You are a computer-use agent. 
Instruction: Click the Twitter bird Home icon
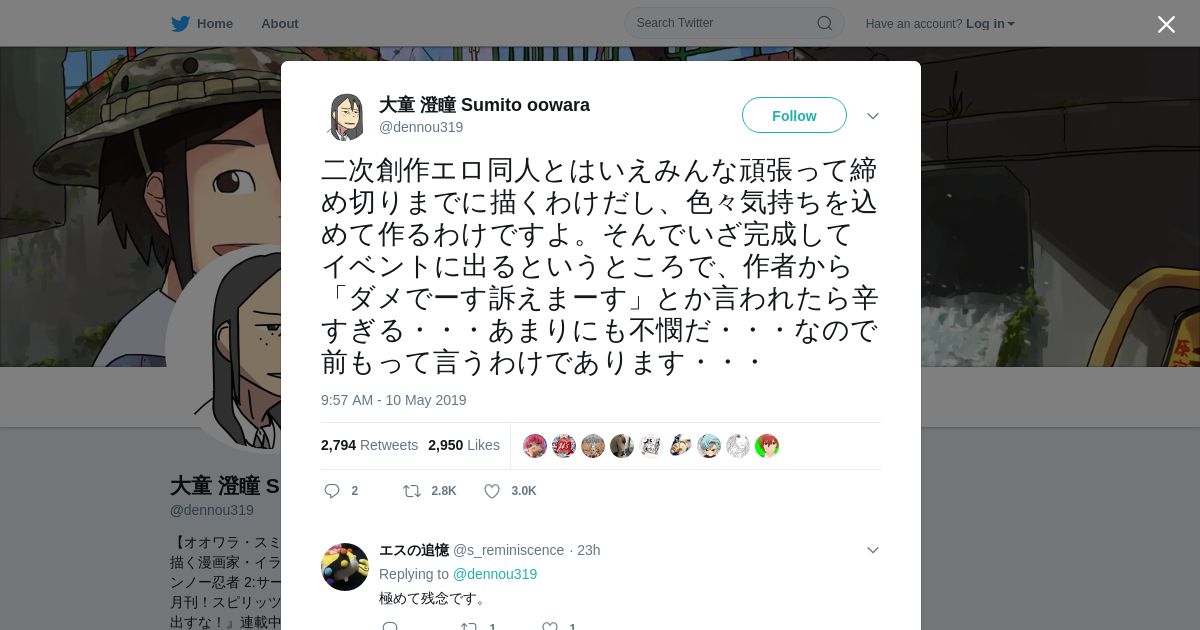[180, 23]
